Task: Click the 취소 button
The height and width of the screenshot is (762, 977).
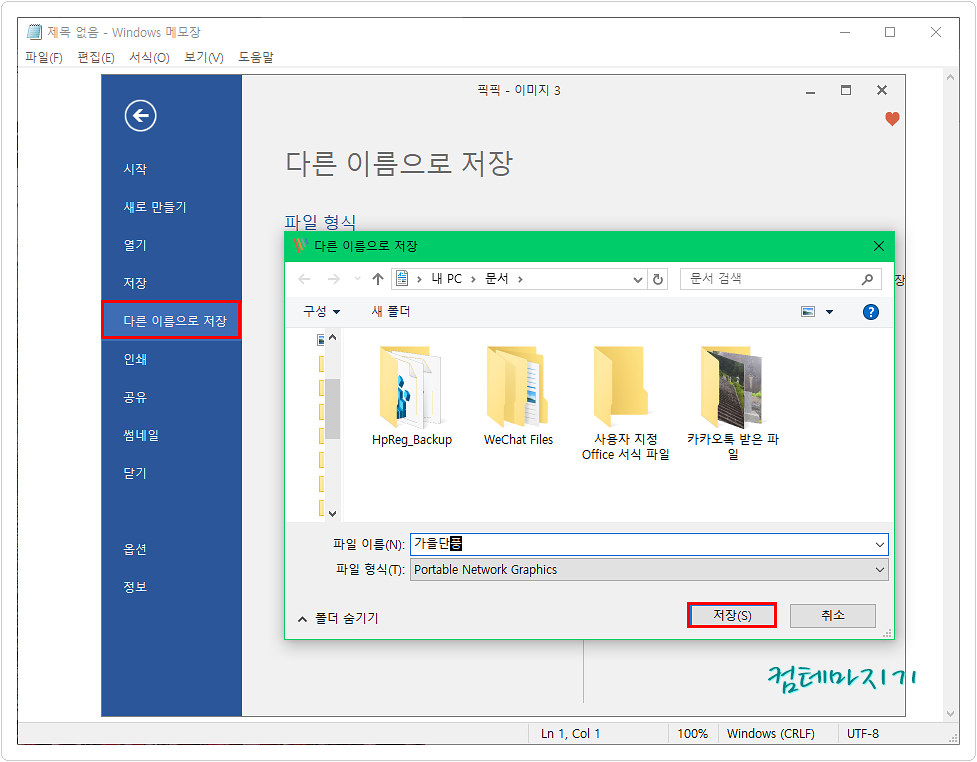Action: coord(832,616)
